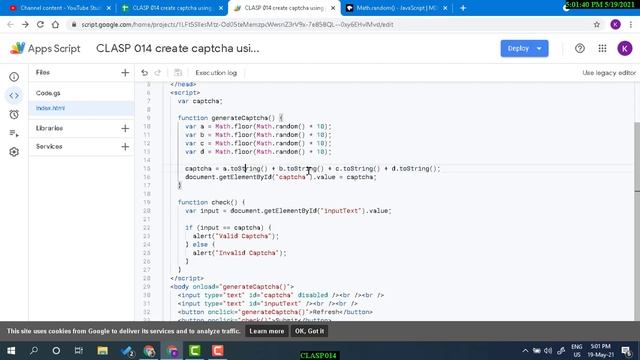Open the red Camtasia recorder icon on taskbar
Screen dimensions: 640x360
218,351
